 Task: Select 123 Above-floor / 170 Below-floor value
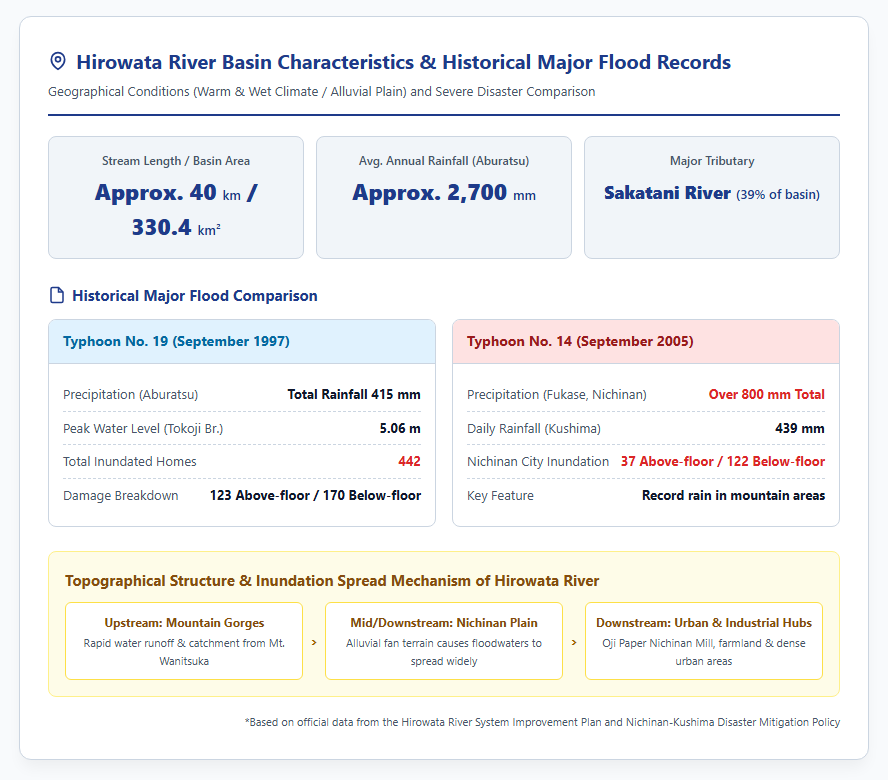315,496
